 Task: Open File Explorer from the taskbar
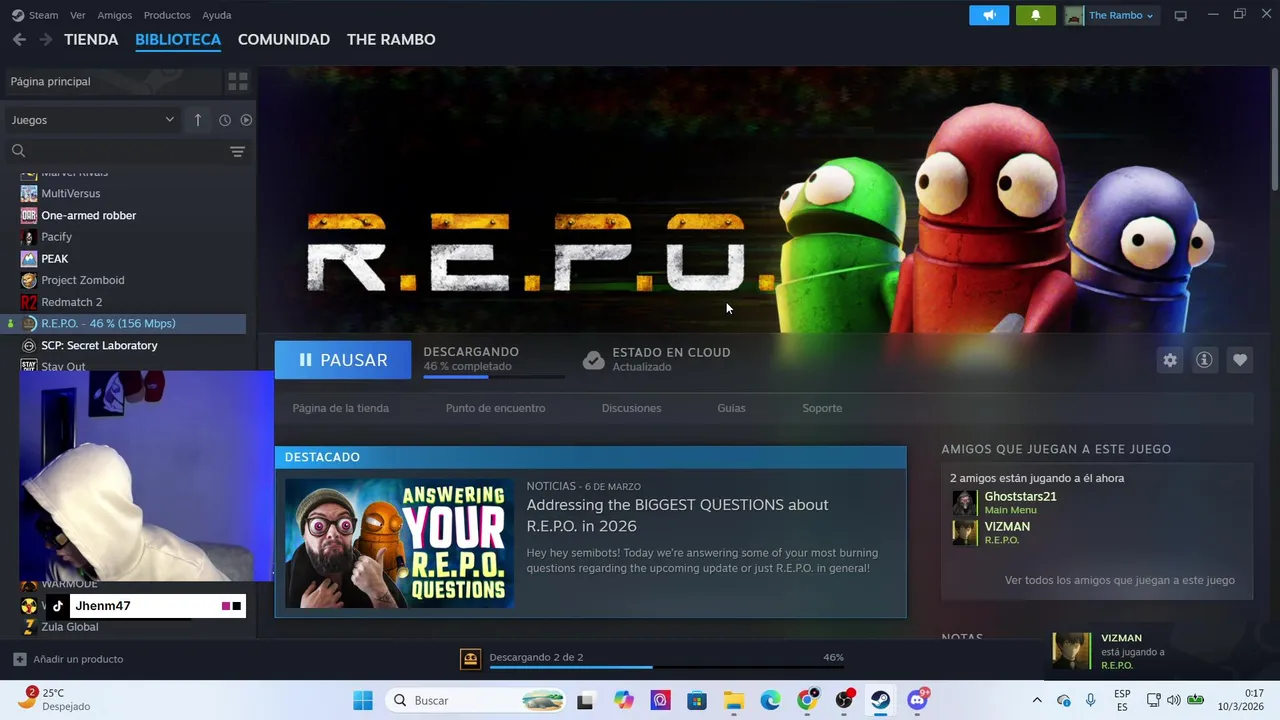coord(733,700)
